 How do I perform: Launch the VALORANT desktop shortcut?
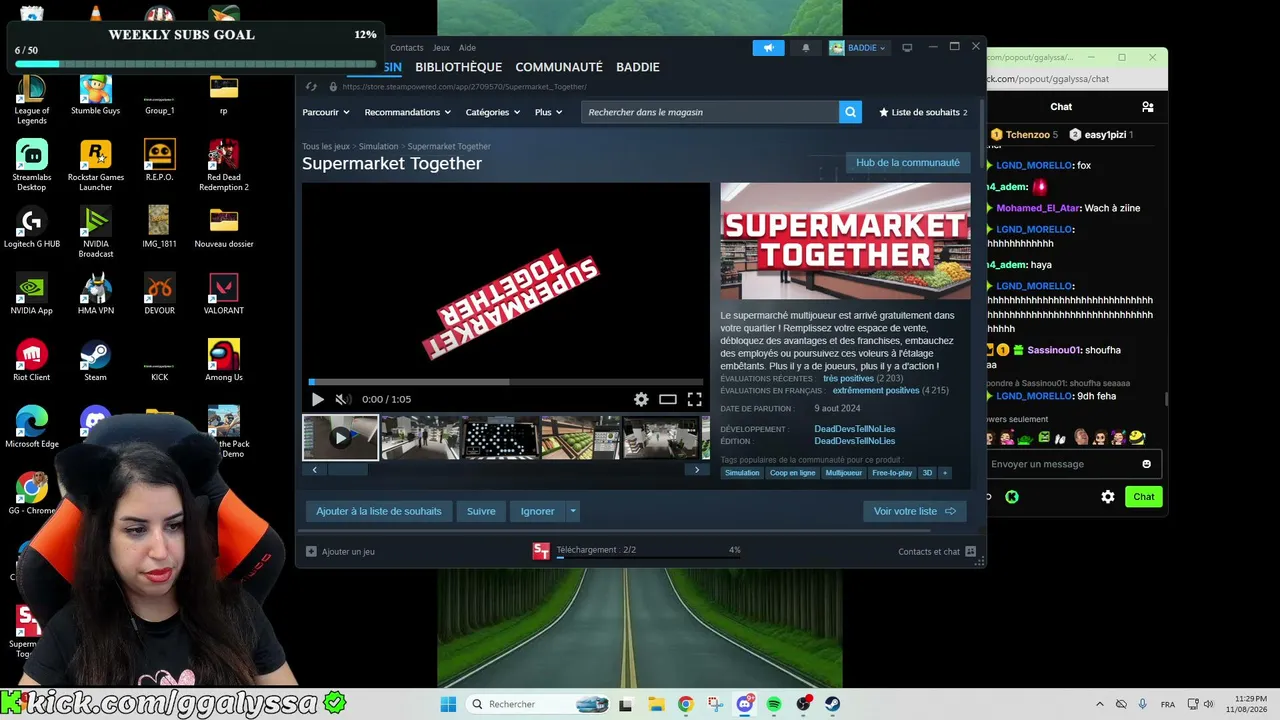tap(223, 294)
